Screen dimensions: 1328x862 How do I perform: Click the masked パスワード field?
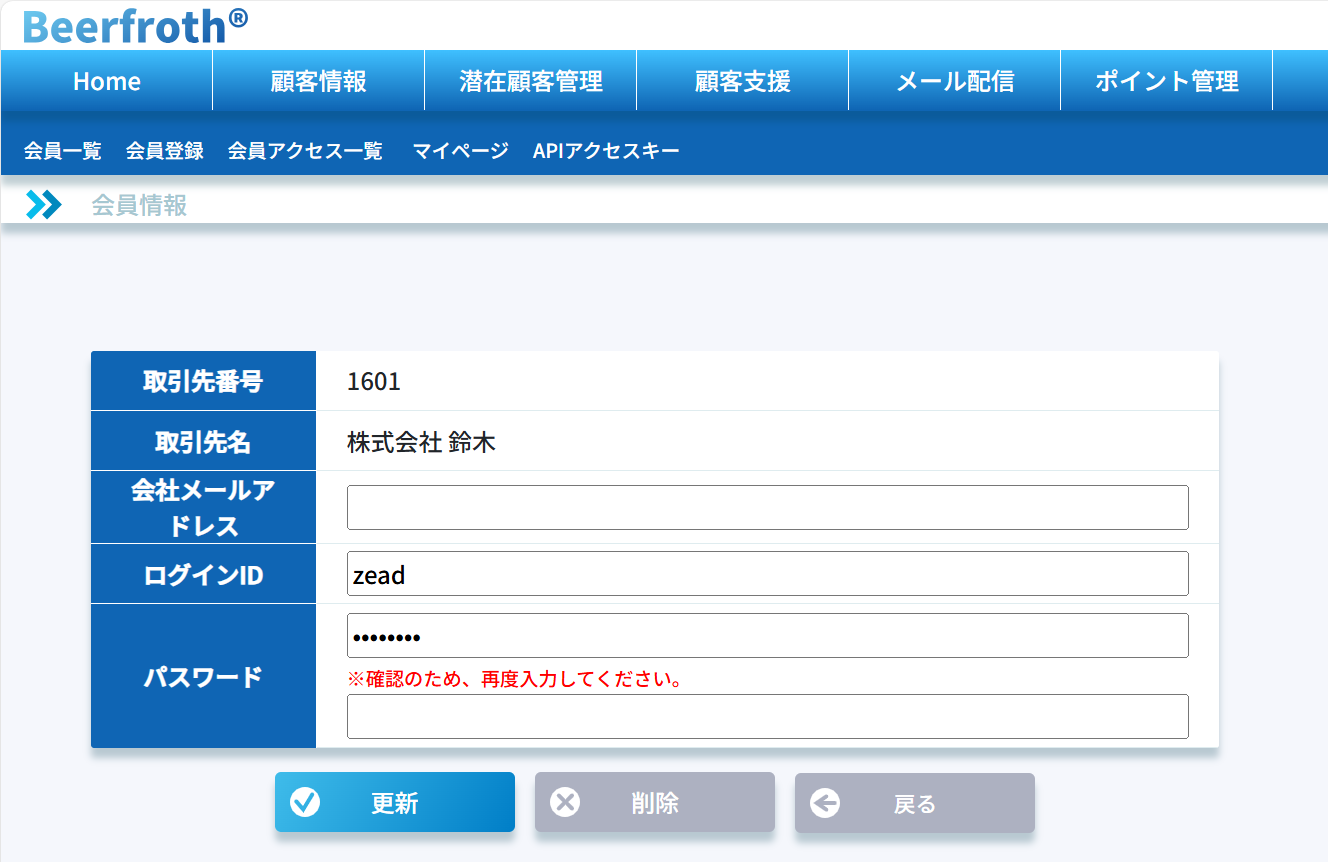767,636
